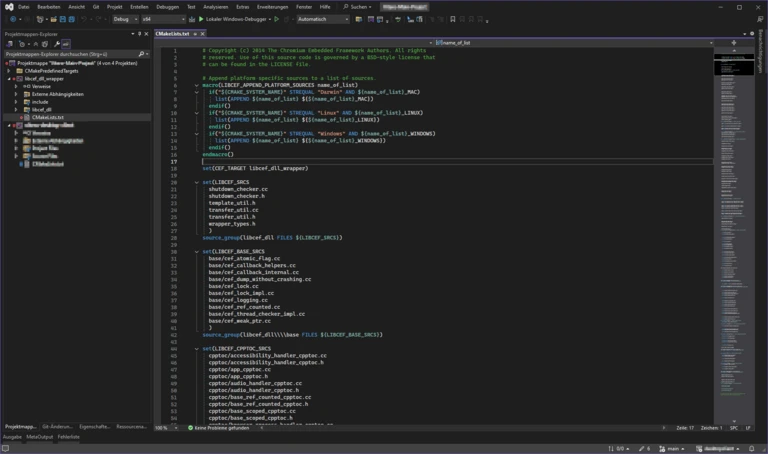The image size is (768, 454).
Task: Click the split editor plus icon
Action: click(x=734, y=43)
